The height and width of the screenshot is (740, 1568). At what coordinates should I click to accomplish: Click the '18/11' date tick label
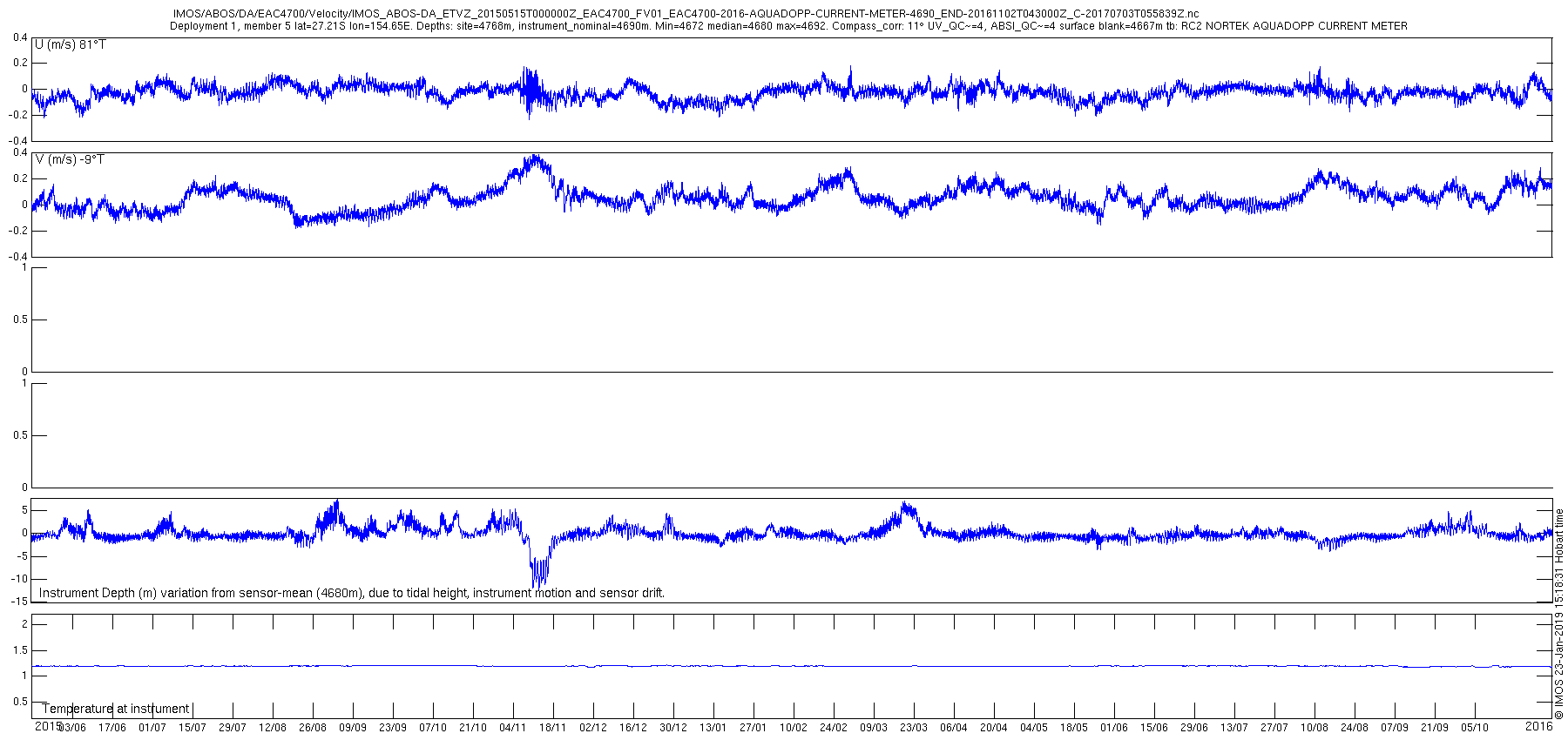coord(553,728)
